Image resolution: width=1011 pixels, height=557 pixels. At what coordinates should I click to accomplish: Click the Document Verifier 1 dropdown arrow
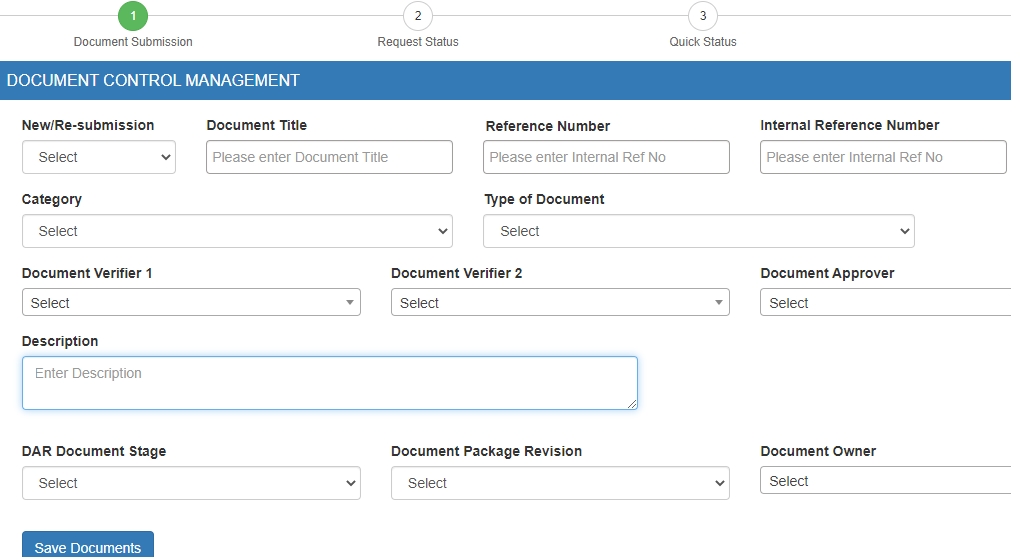[x=350, y=303]
